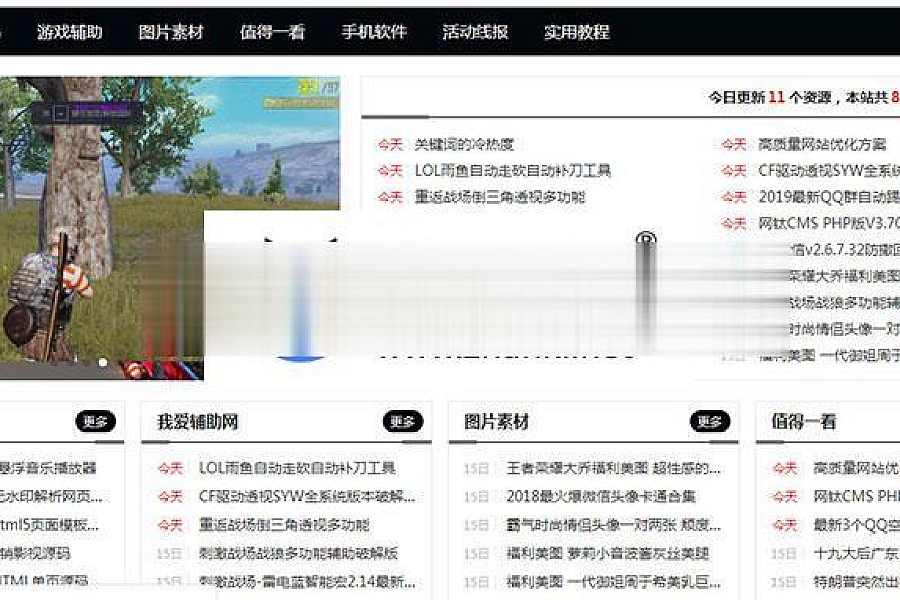The height and width of the screenshot is (600, 900).
Task: Open 重返战场倒三角透视多功能 in the 我爱辅助网 section
Action: click(x=284, y=525)
